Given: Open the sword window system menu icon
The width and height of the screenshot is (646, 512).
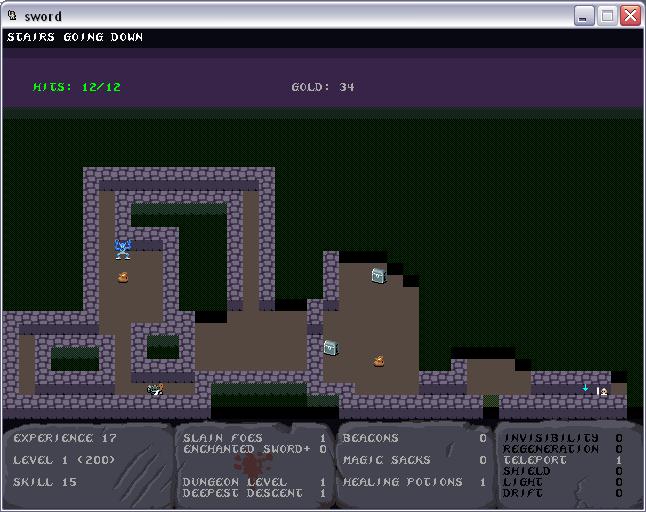Looking at the screenshot, I should point(12,16).
